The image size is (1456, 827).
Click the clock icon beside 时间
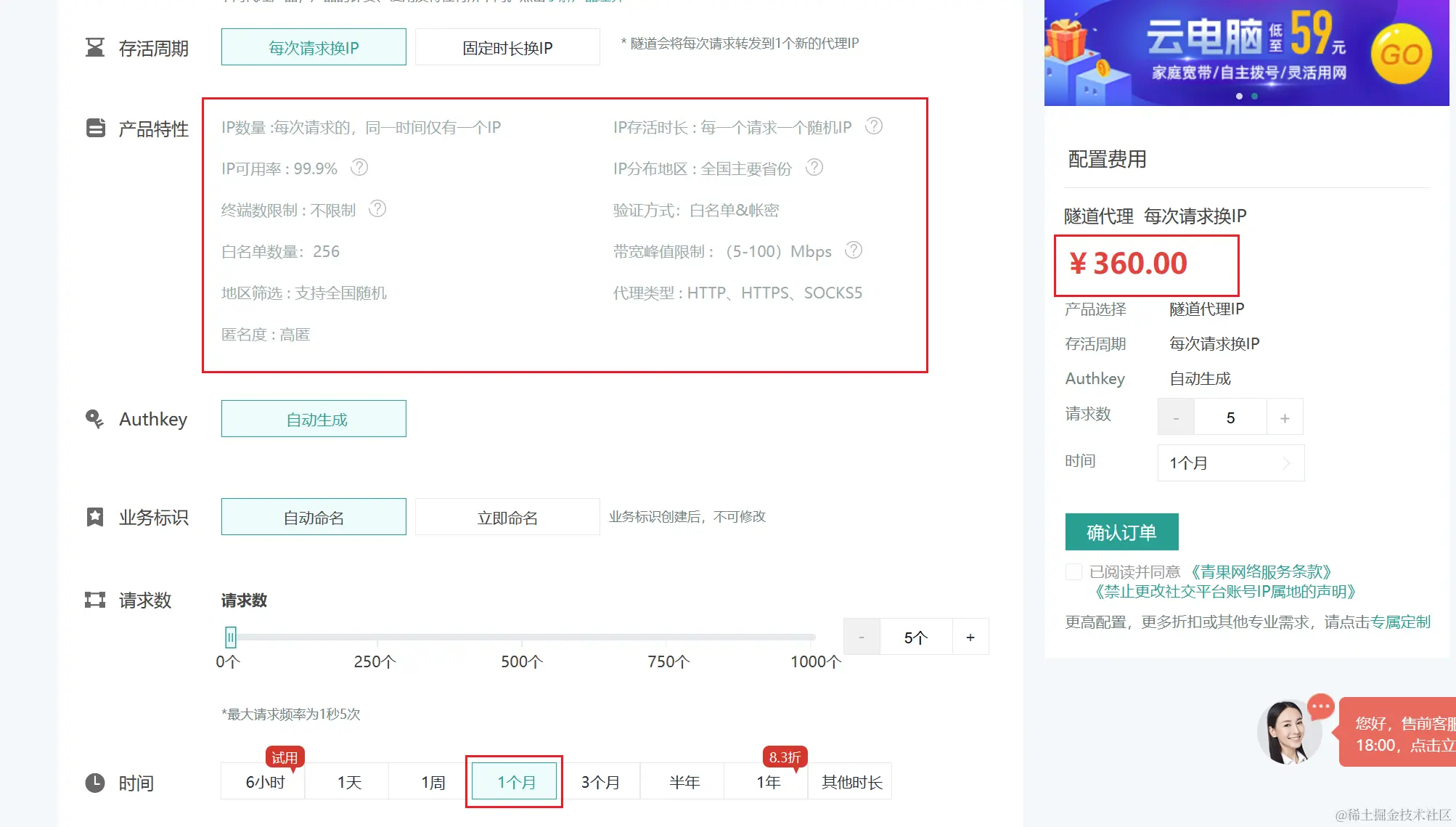95,783
